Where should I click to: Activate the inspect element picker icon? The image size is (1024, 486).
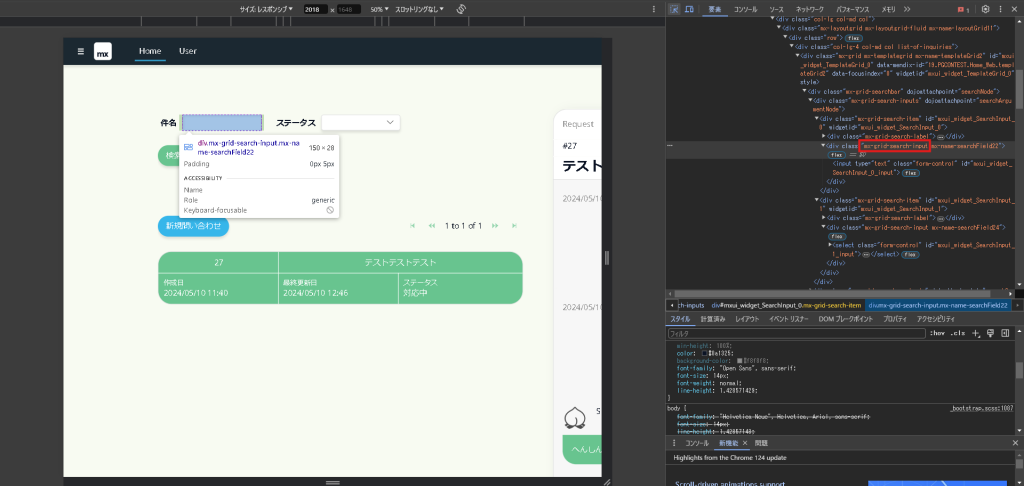675,9
